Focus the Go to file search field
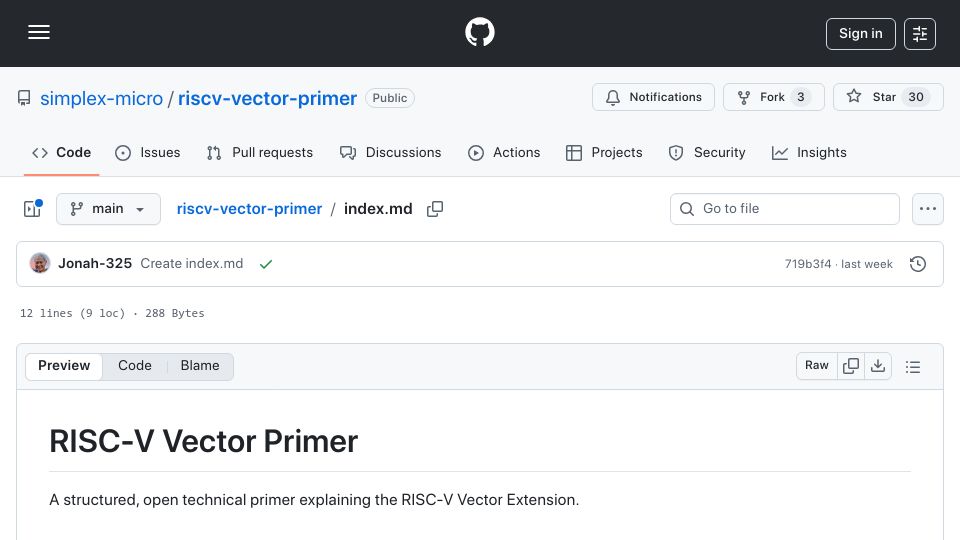The width and height of the screenshot is (960, 540). click(785, 209)
